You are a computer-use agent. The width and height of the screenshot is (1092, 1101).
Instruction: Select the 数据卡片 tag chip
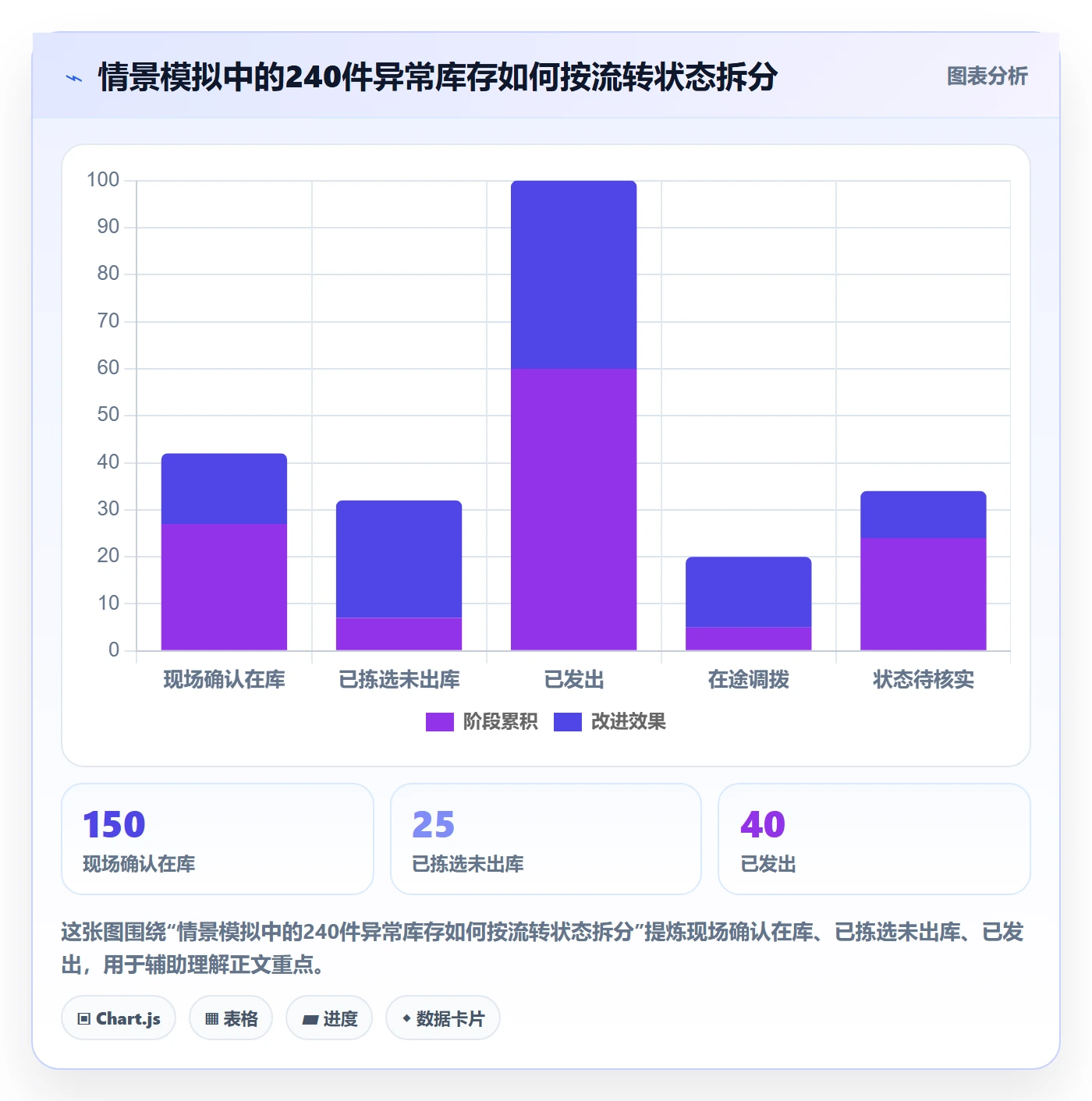[x=443, y=1018]
